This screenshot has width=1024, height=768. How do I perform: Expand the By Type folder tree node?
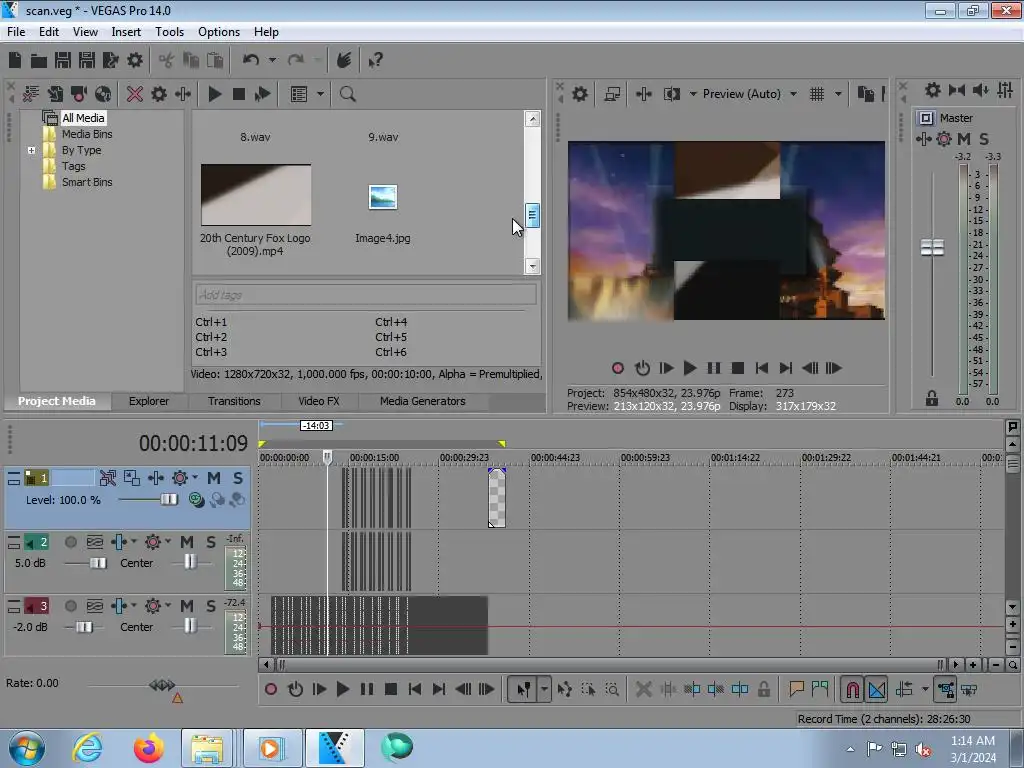pos(31,150)
